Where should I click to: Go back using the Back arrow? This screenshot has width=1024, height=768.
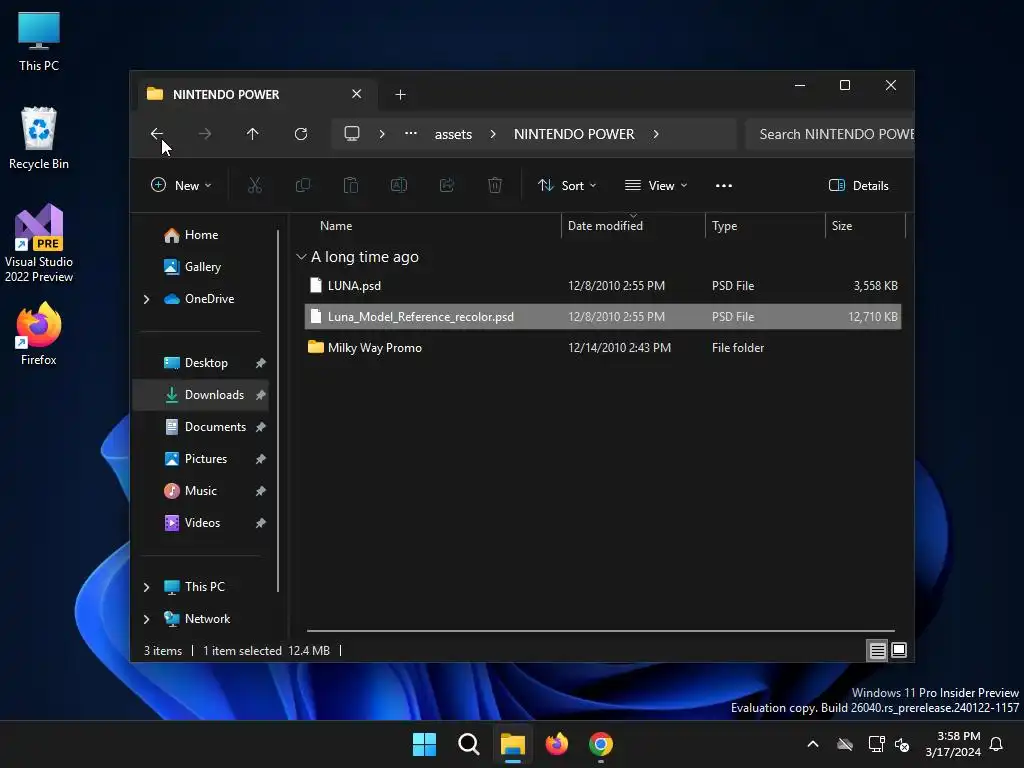(x=157, y=134)
